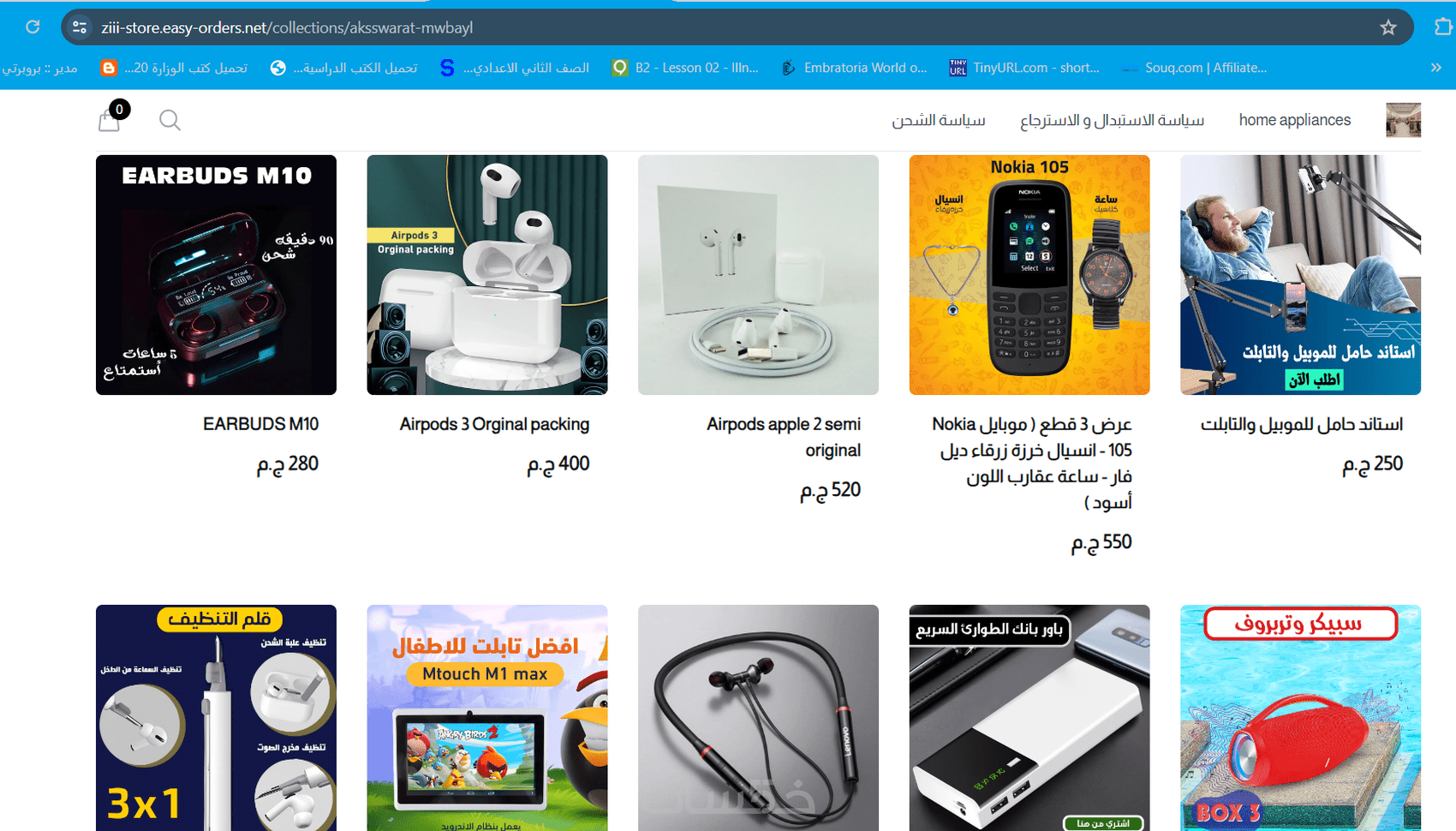This screenshot has height=831, width=1456.
Task: Click the search magnifier icon
Action: pyautogui.click(x=170, y=120)
